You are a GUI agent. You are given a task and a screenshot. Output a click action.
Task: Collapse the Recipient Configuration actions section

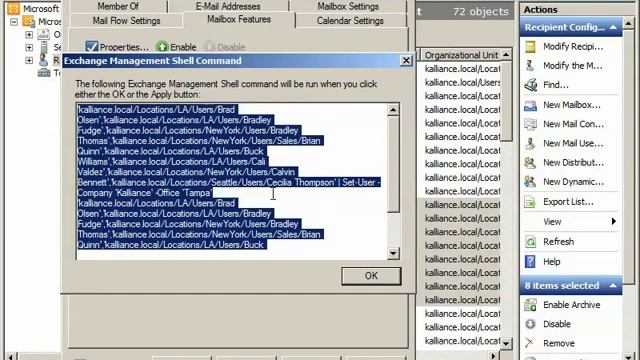click(x=613, y=27)
